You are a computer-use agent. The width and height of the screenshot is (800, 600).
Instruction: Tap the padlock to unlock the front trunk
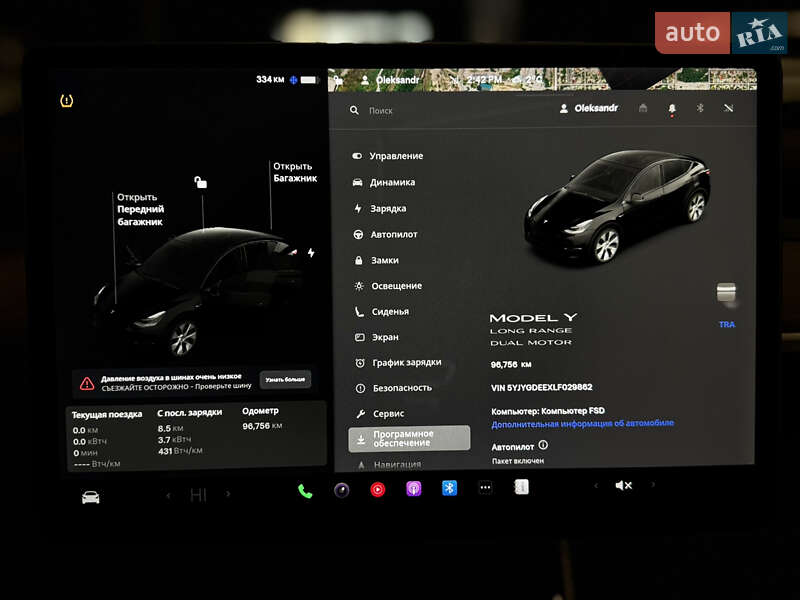(x=202, y=180)
